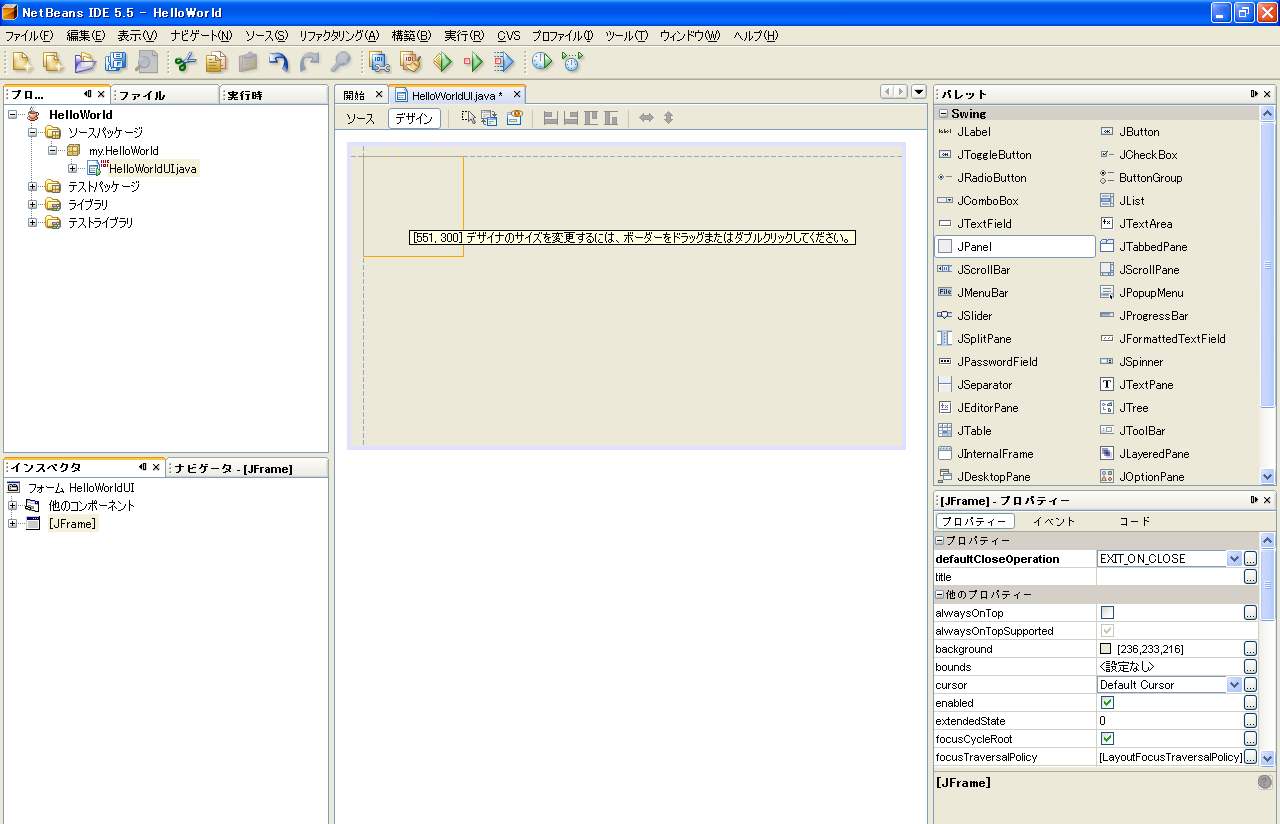Screen dimensions: 1280x824
Task: Expand the [JFrame] node in Inspector
Action: pos(12,524)
